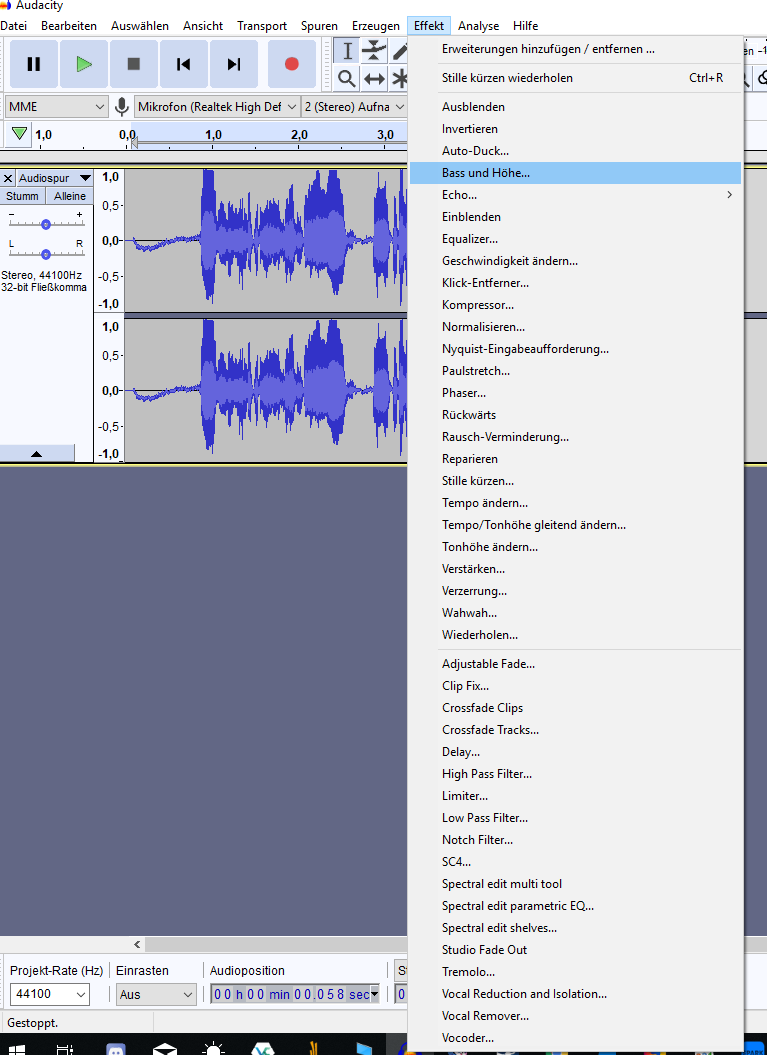Choose Erweiterungen hinzufügen / entfernen

[x=575, y=49]
